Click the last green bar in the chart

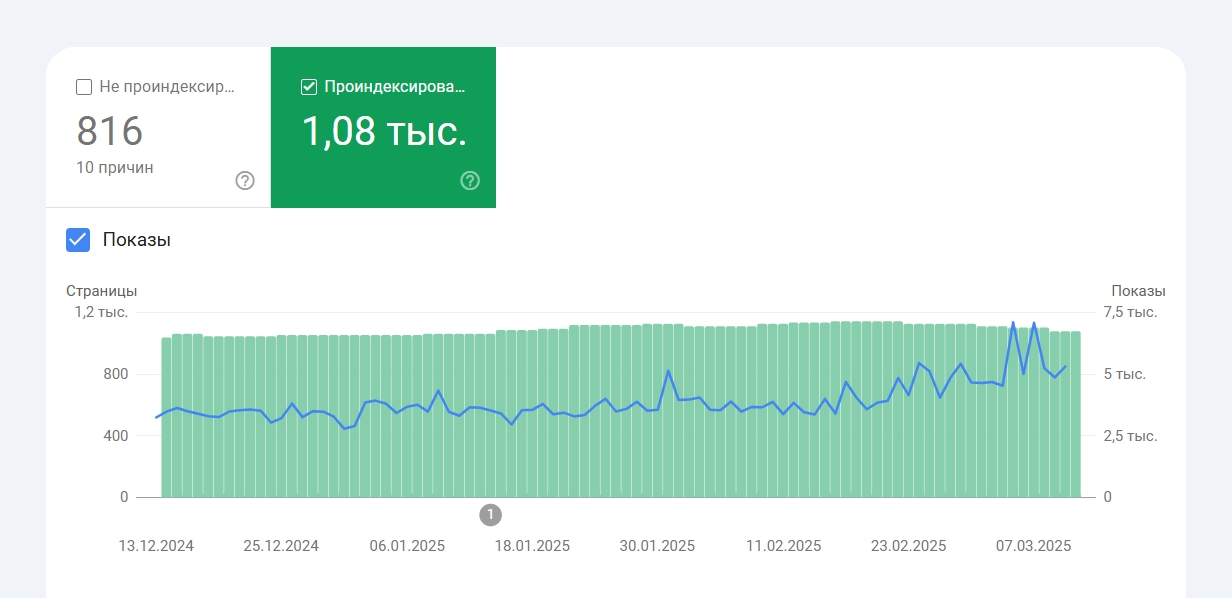(x=1076, y=420)
